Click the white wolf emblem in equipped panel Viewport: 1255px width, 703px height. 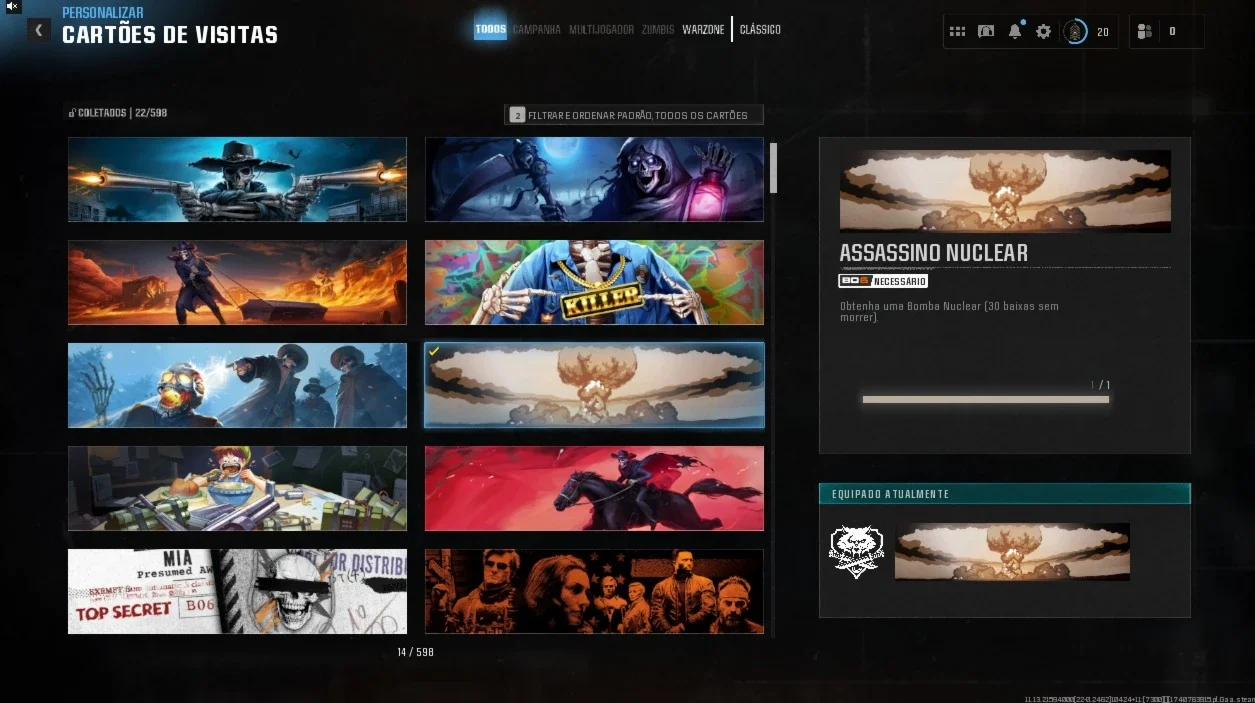(x=856, y=552)
